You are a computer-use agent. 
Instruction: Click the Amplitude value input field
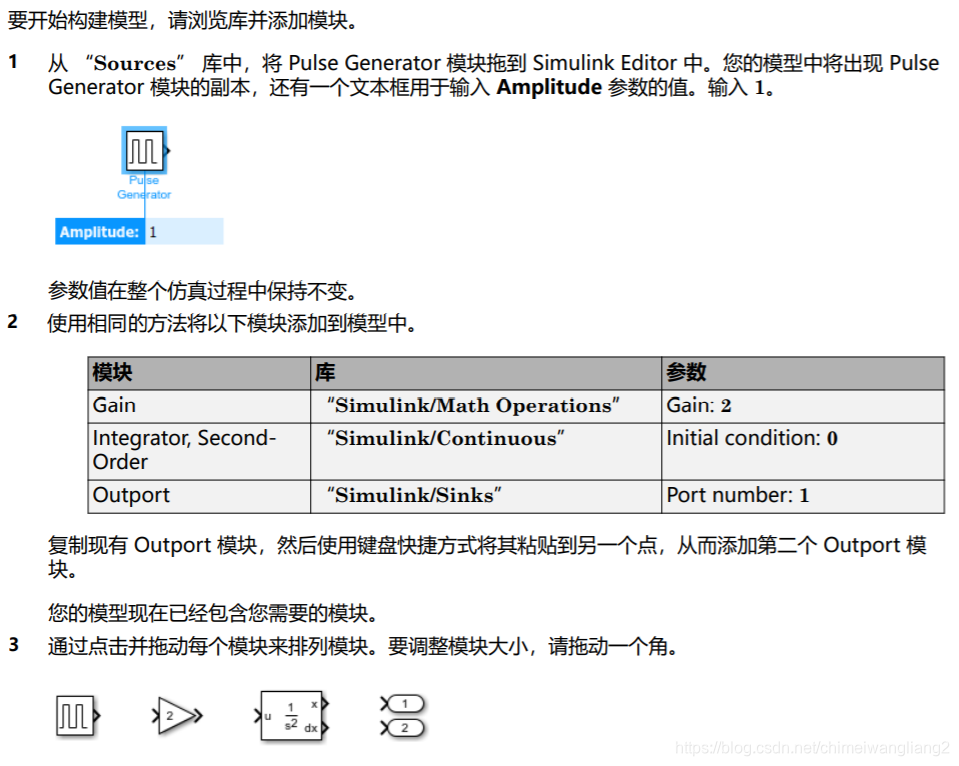[x=184, y=232]
